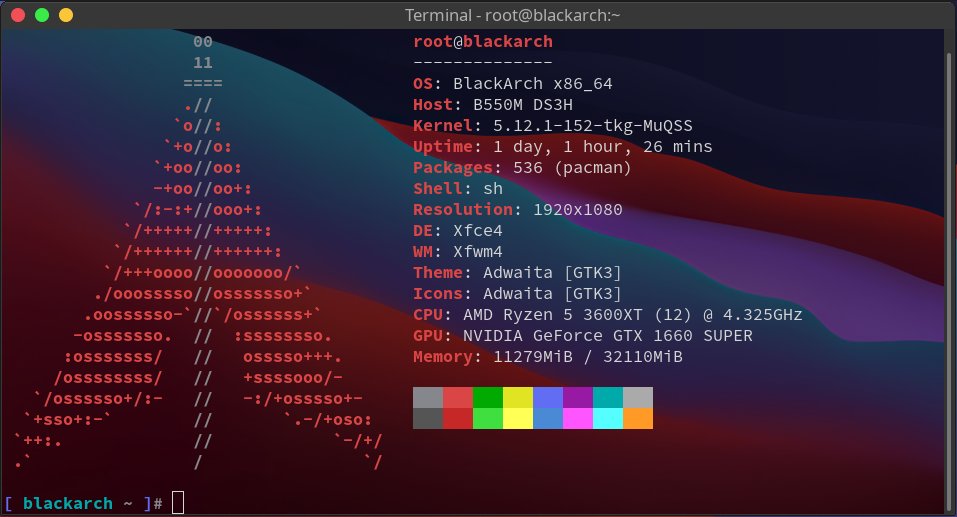Click the green window button
The image size is (957, 517).
(x=42, y=15)
